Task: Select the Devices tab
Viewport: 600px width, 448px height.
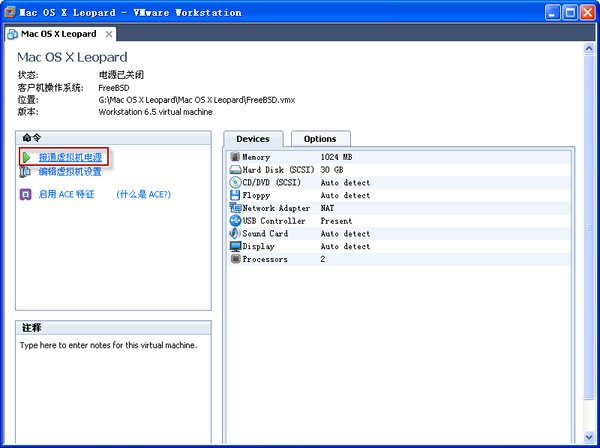Action: click(x=253, y=139)
